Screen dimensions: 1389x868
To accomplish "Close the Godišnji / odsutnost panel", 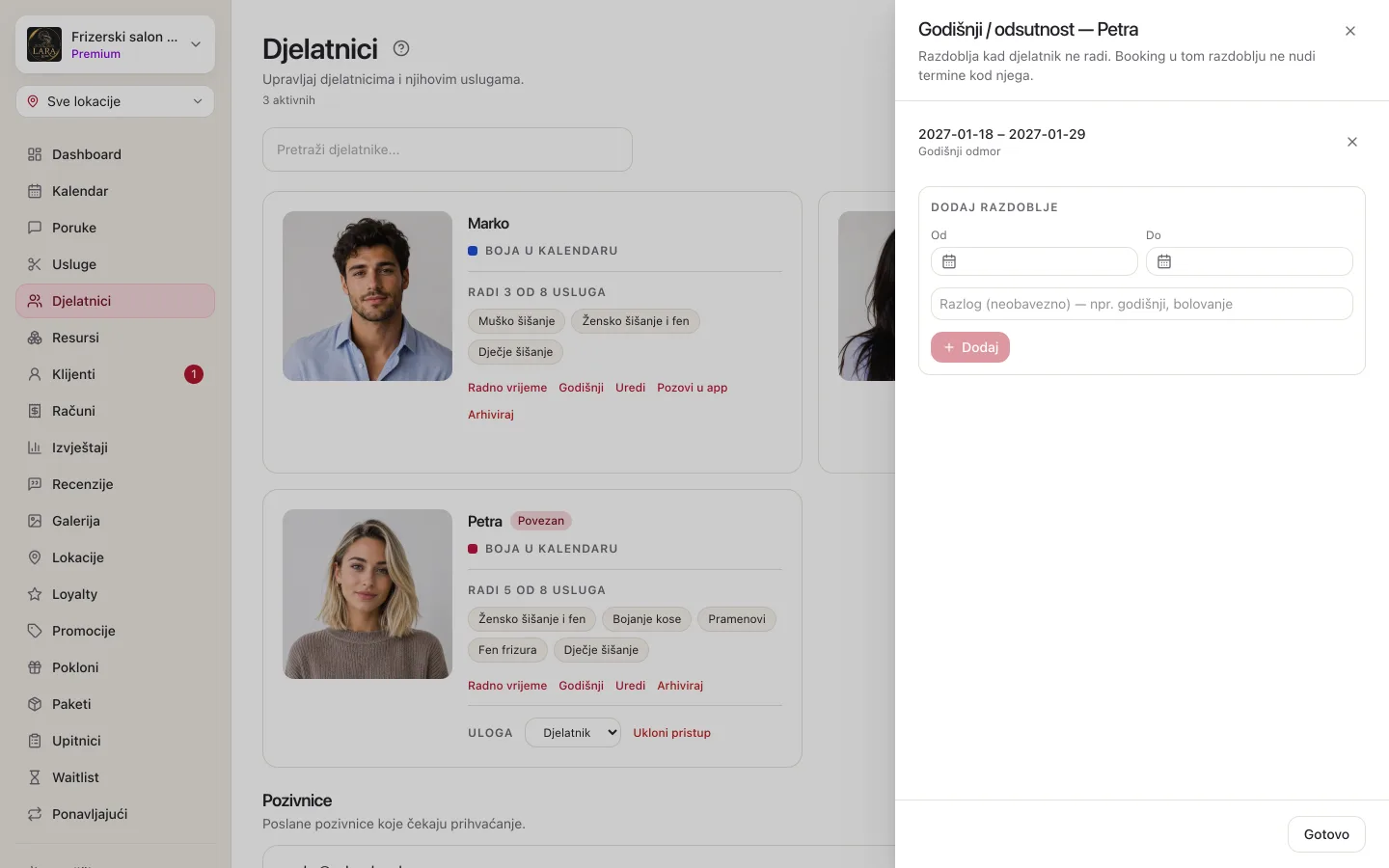I will click(1350, 31).
